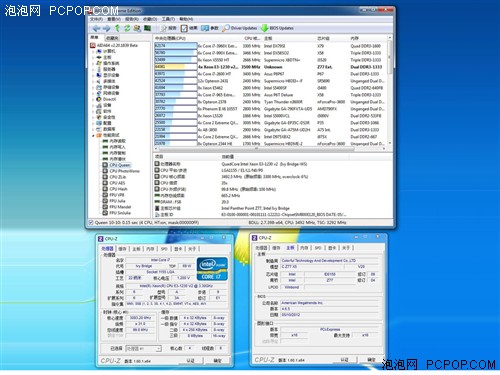Expand the 操作系统 operating system node

click(93, 63)
